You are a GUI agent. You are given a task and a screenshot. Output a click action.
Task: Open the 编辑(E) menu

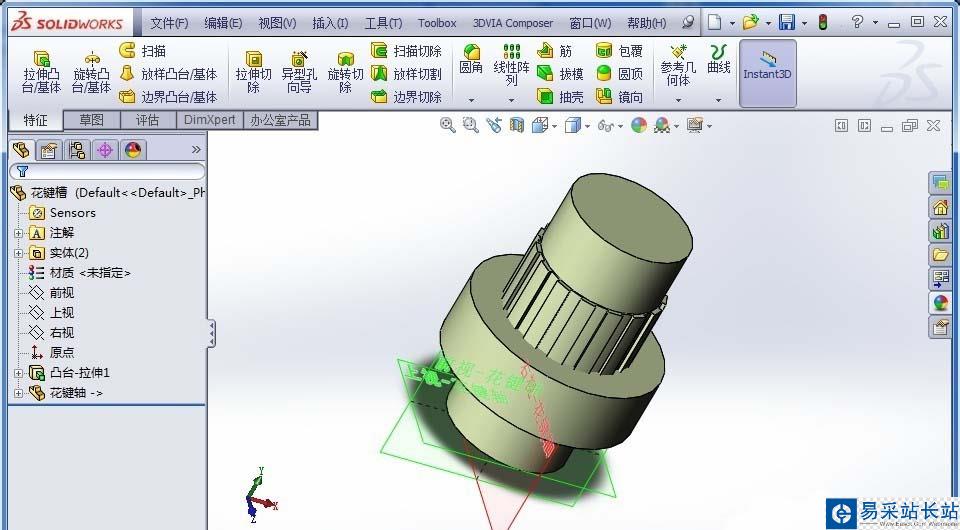pos(223,23)
